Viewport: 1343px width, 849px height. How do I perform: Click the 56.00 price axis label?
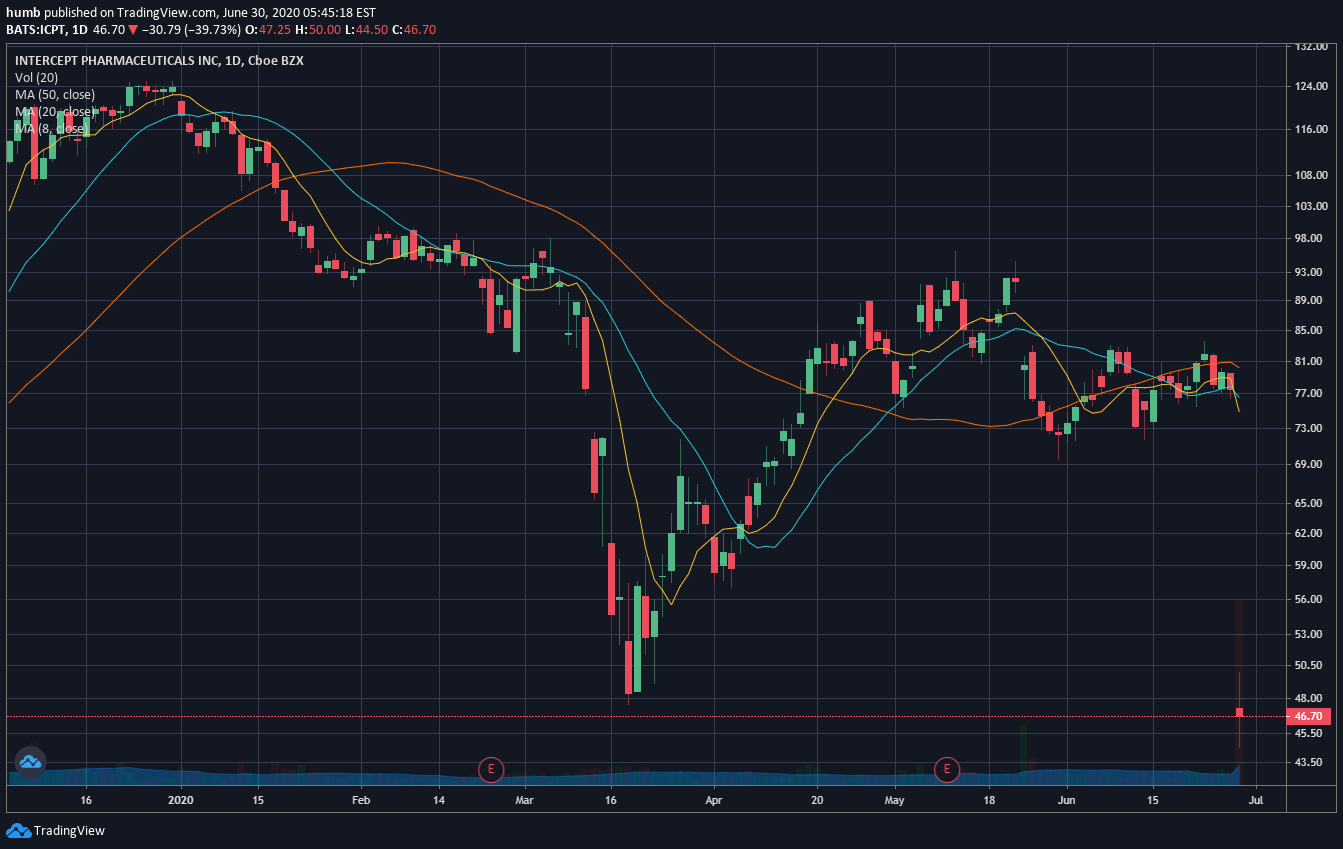(1309, 599)
